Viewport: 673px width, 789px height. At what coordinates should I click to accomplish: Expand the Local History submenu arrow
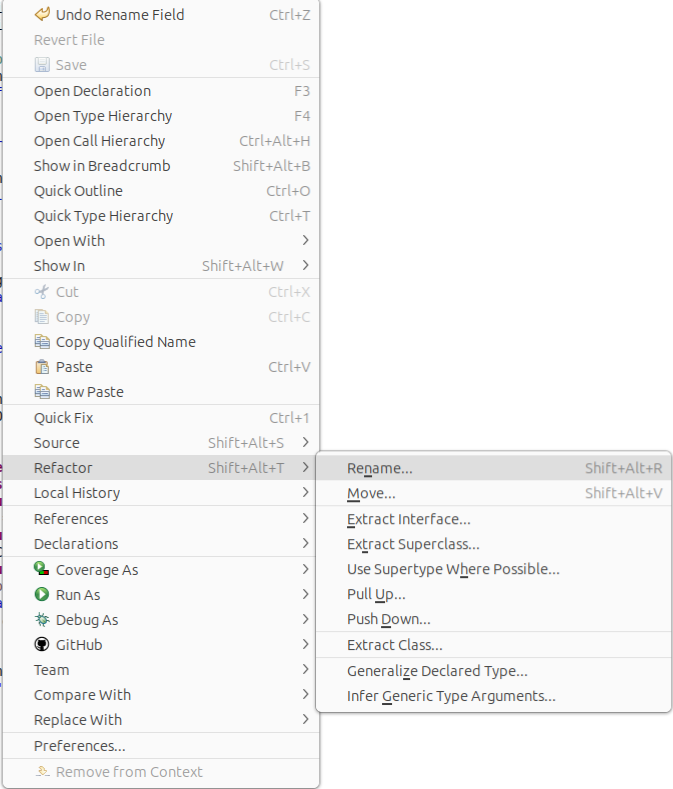[x=305, y=493]
